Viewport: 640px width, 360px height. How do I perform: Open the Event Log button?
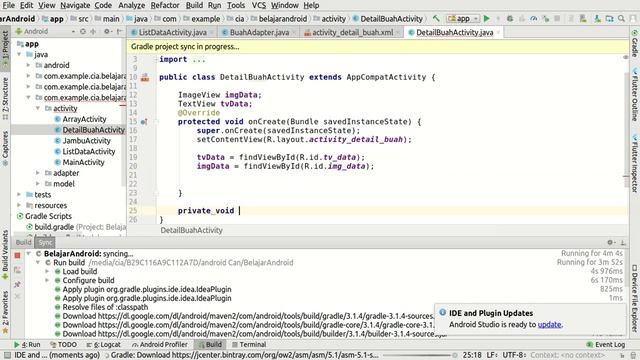click(x=606, y=344)
